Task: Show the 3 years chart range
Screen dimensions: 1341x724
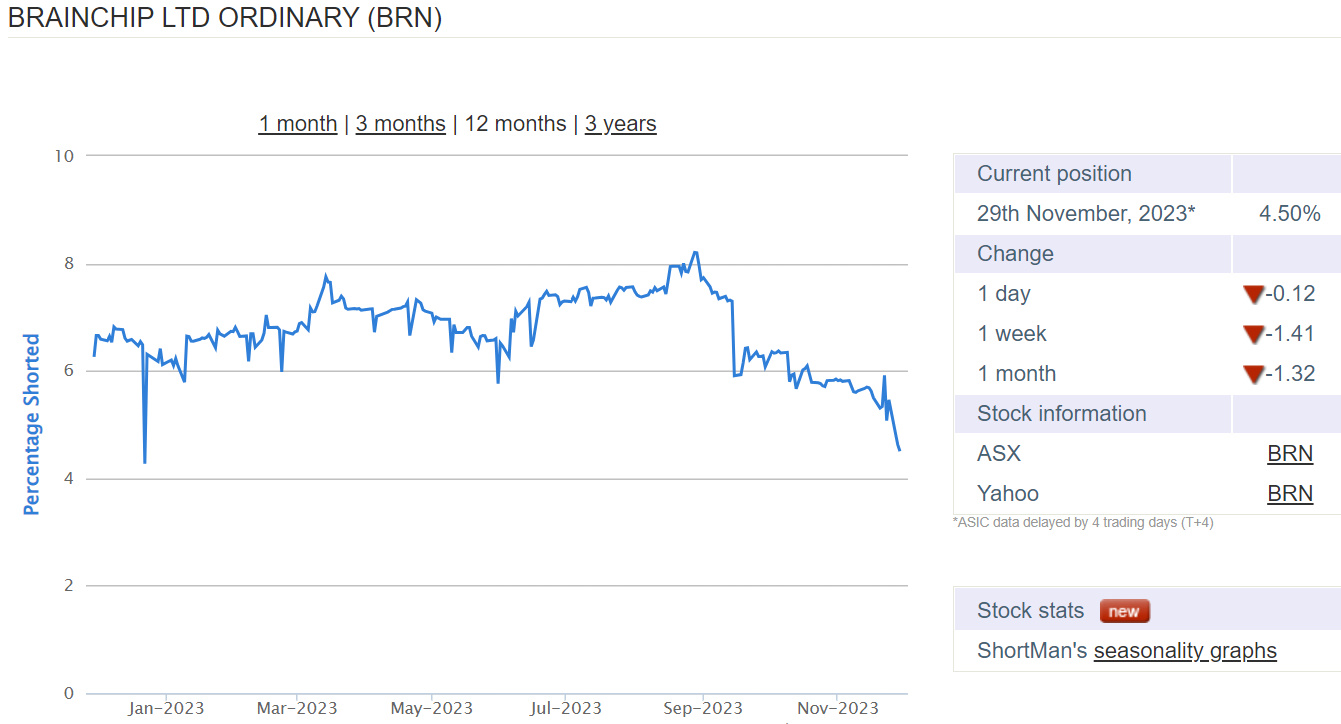Action: pyautogui.click(x=620, y=124)
